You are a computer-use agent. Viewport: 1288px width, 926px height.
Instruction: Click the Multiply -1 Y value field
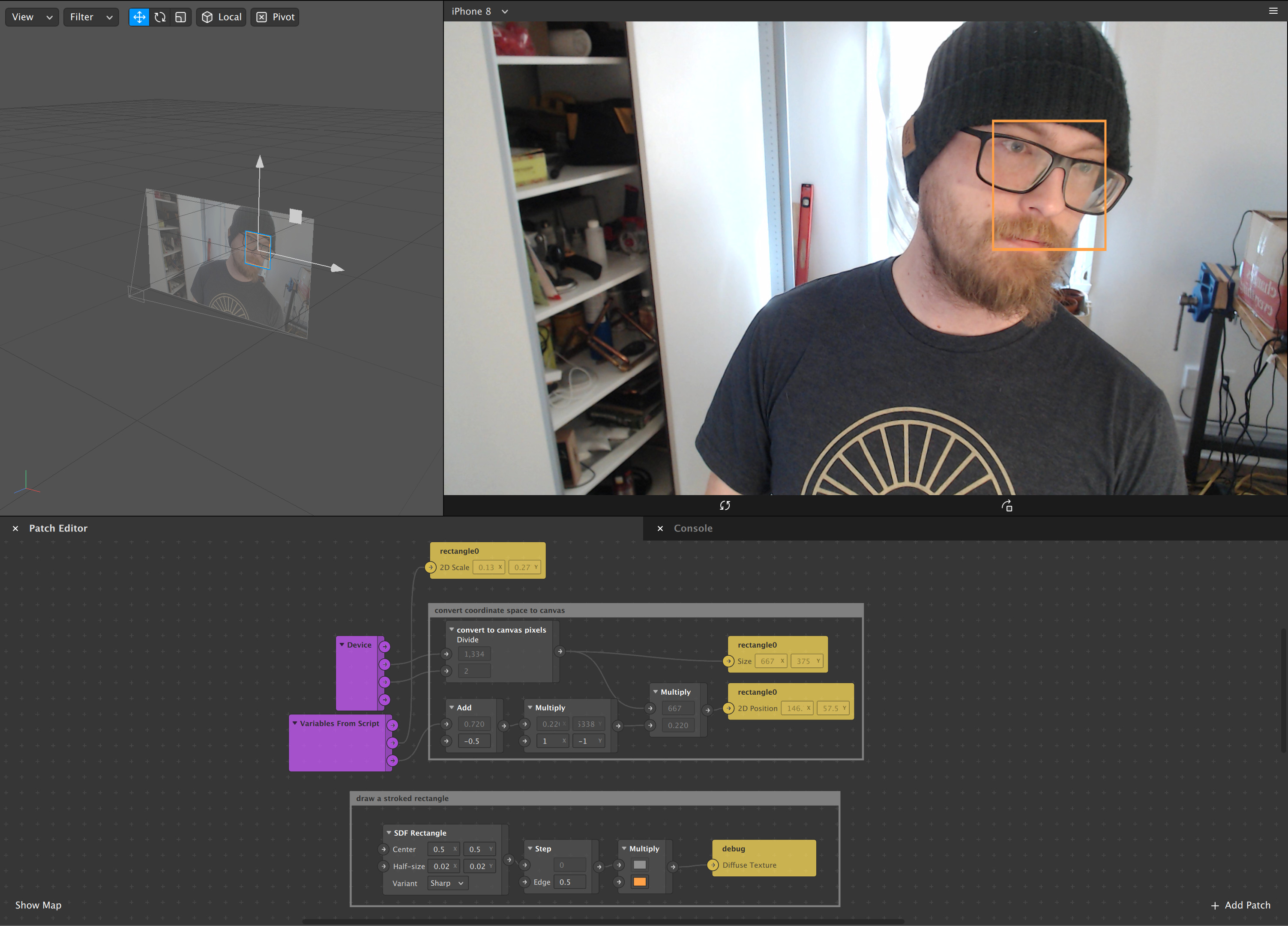coord(588,741)
